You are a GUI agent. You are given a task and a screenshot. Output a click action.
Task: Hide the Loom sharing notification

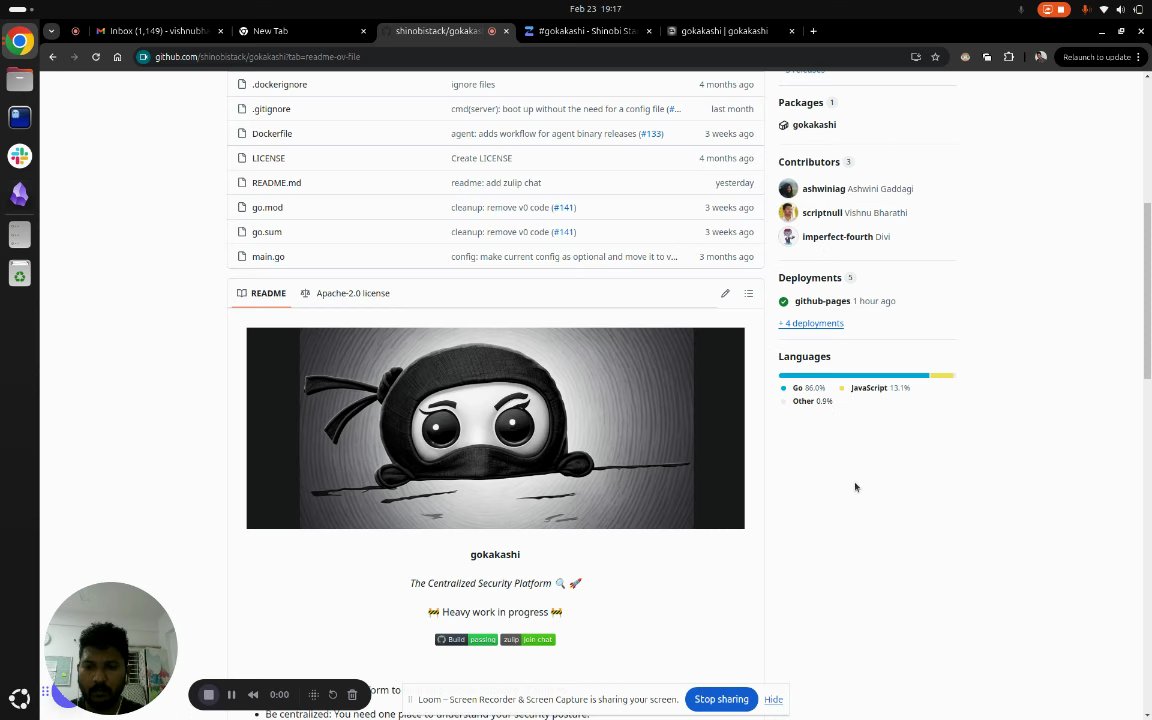[x=773, y=699]
